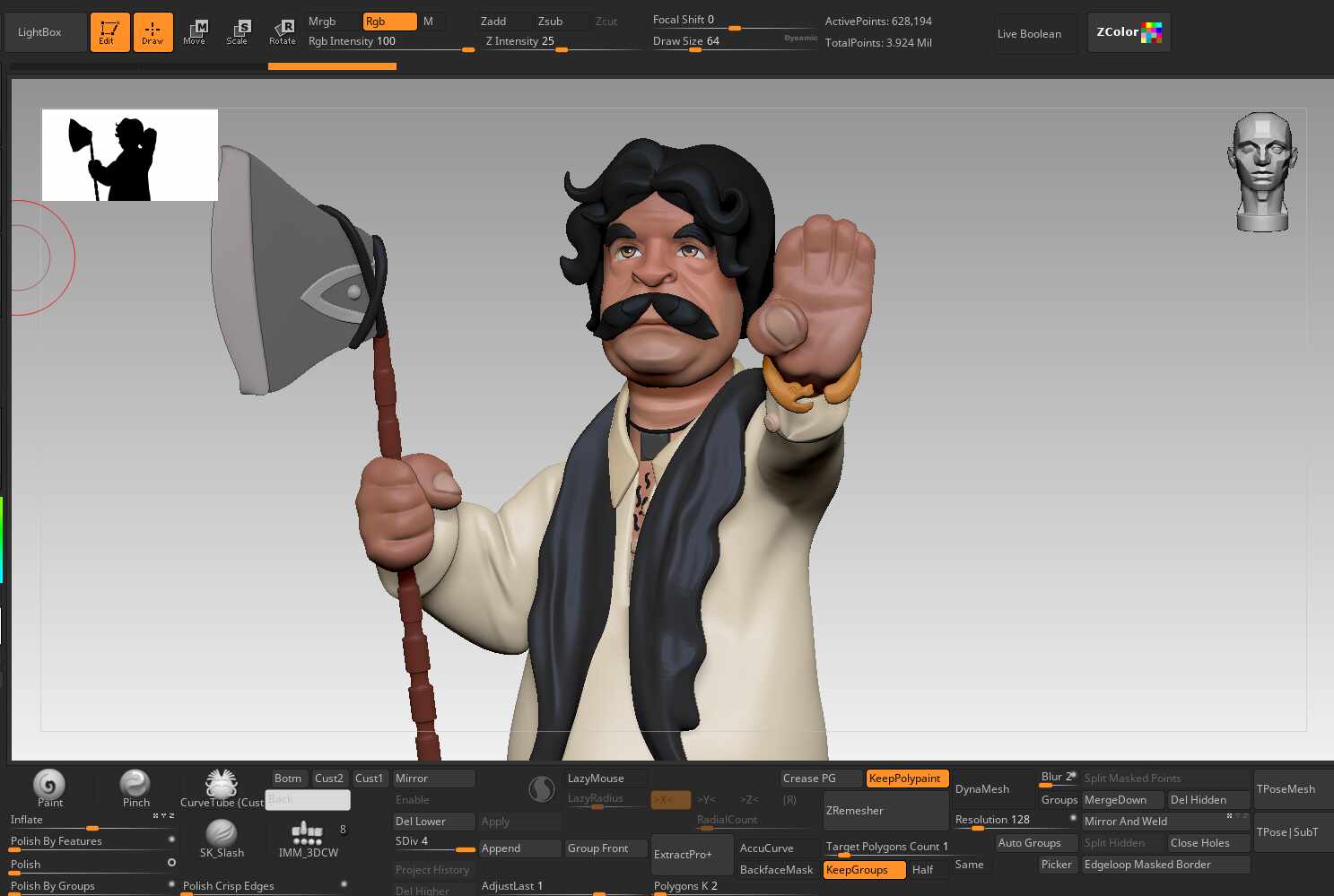
Task: Click the head camera orientation gizmo
Action: tap(1262, 172)
